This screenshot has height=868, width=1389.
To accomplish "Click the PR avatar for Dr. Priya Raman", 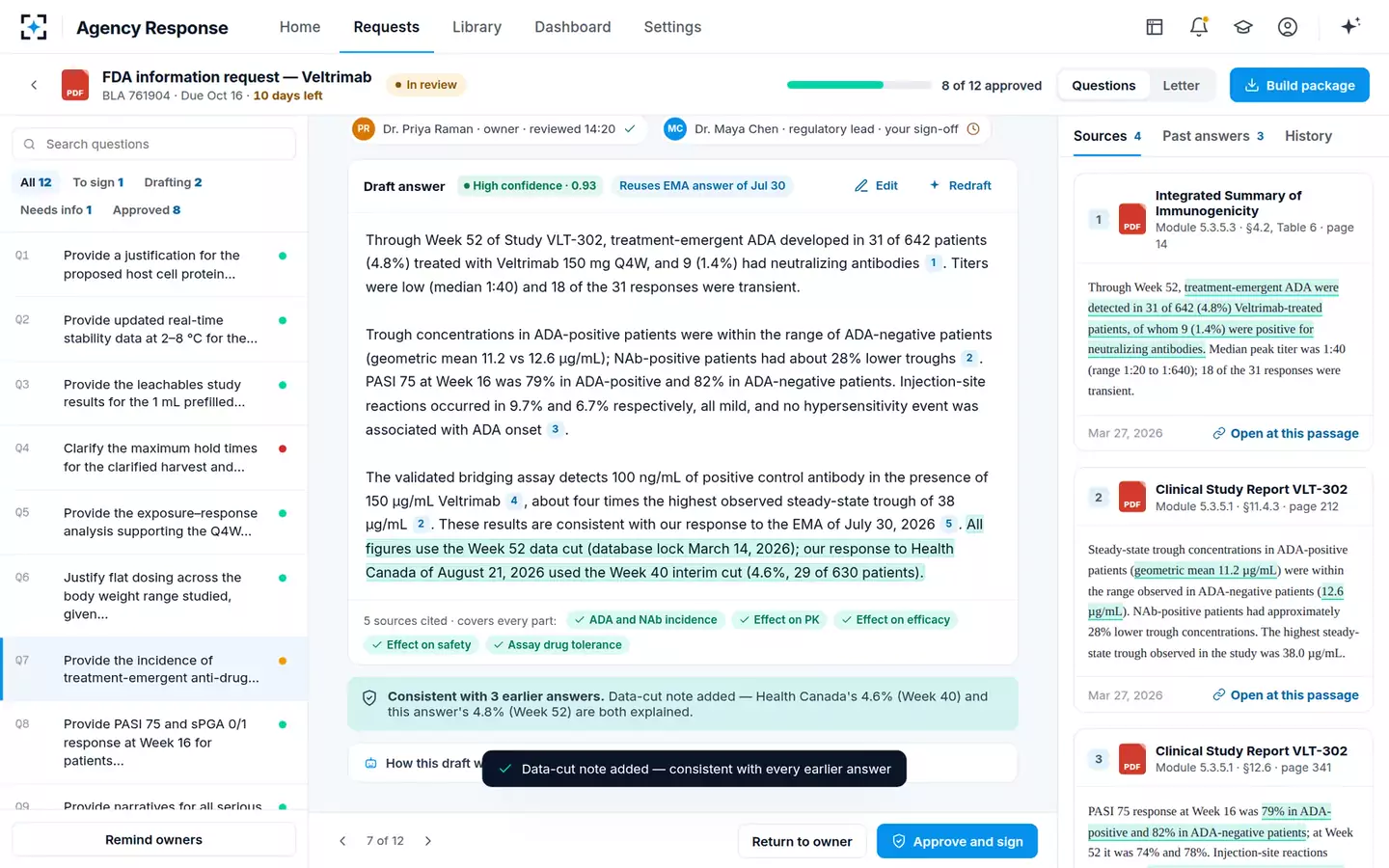I will 364,128.
